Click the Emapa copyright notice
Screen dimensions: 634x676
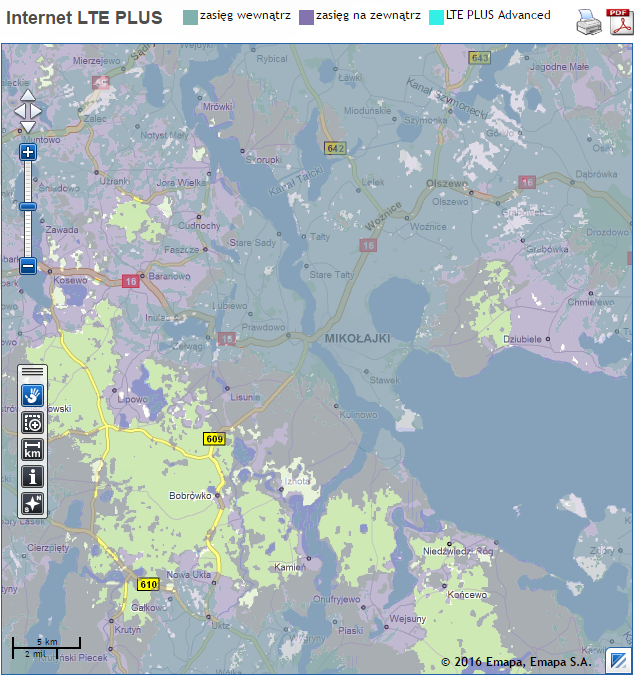(516, 662)
